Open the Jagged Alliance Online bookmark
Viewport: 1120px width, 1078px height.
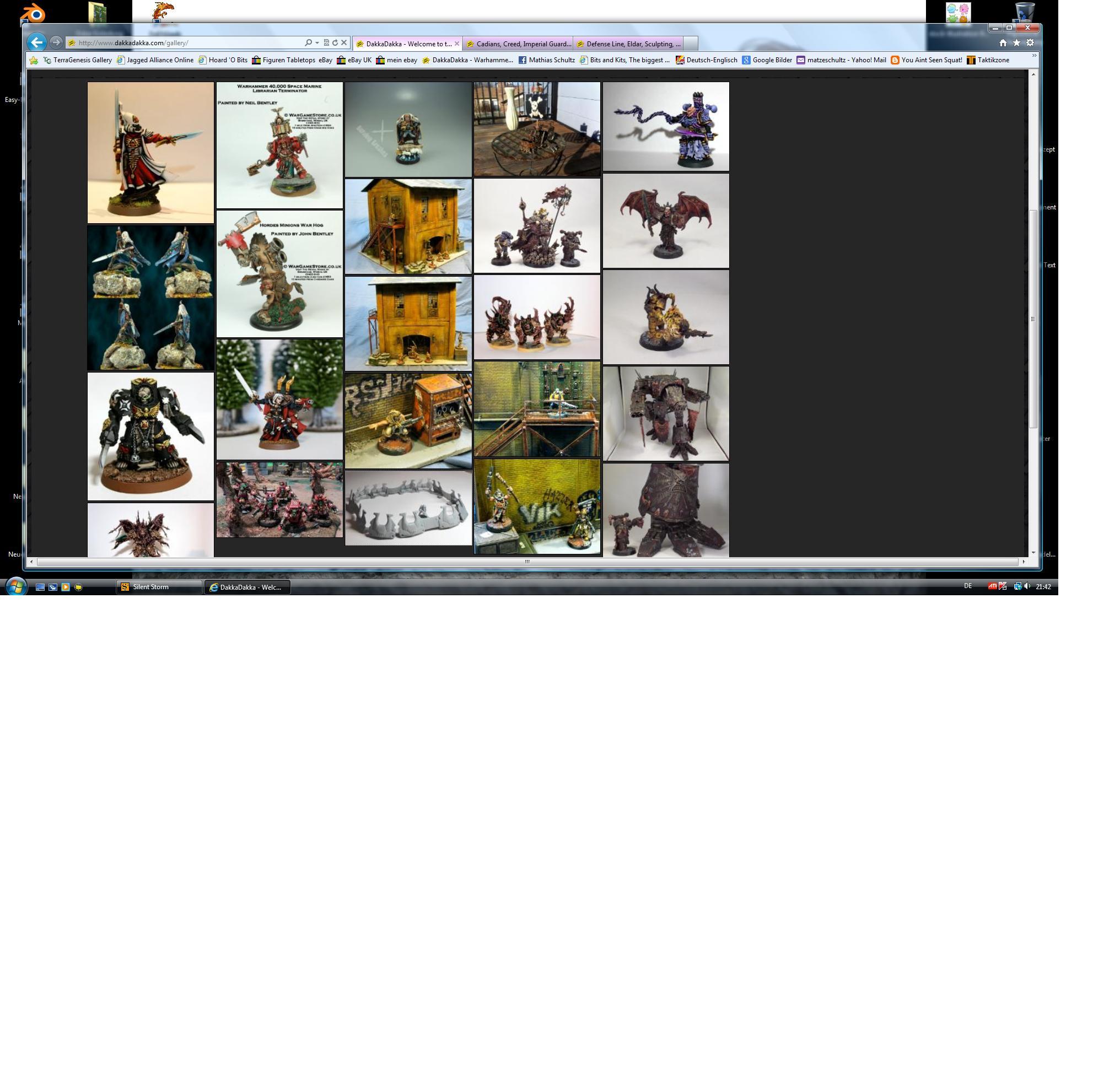click(155, 60)
